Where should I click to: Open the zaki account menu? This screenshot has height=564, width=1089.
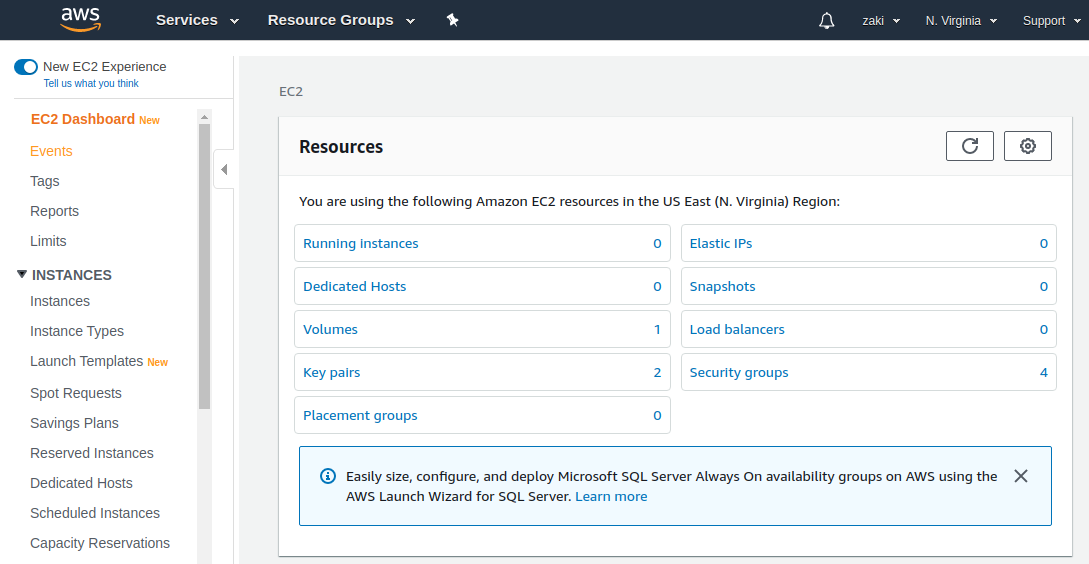tap(881, 21)
